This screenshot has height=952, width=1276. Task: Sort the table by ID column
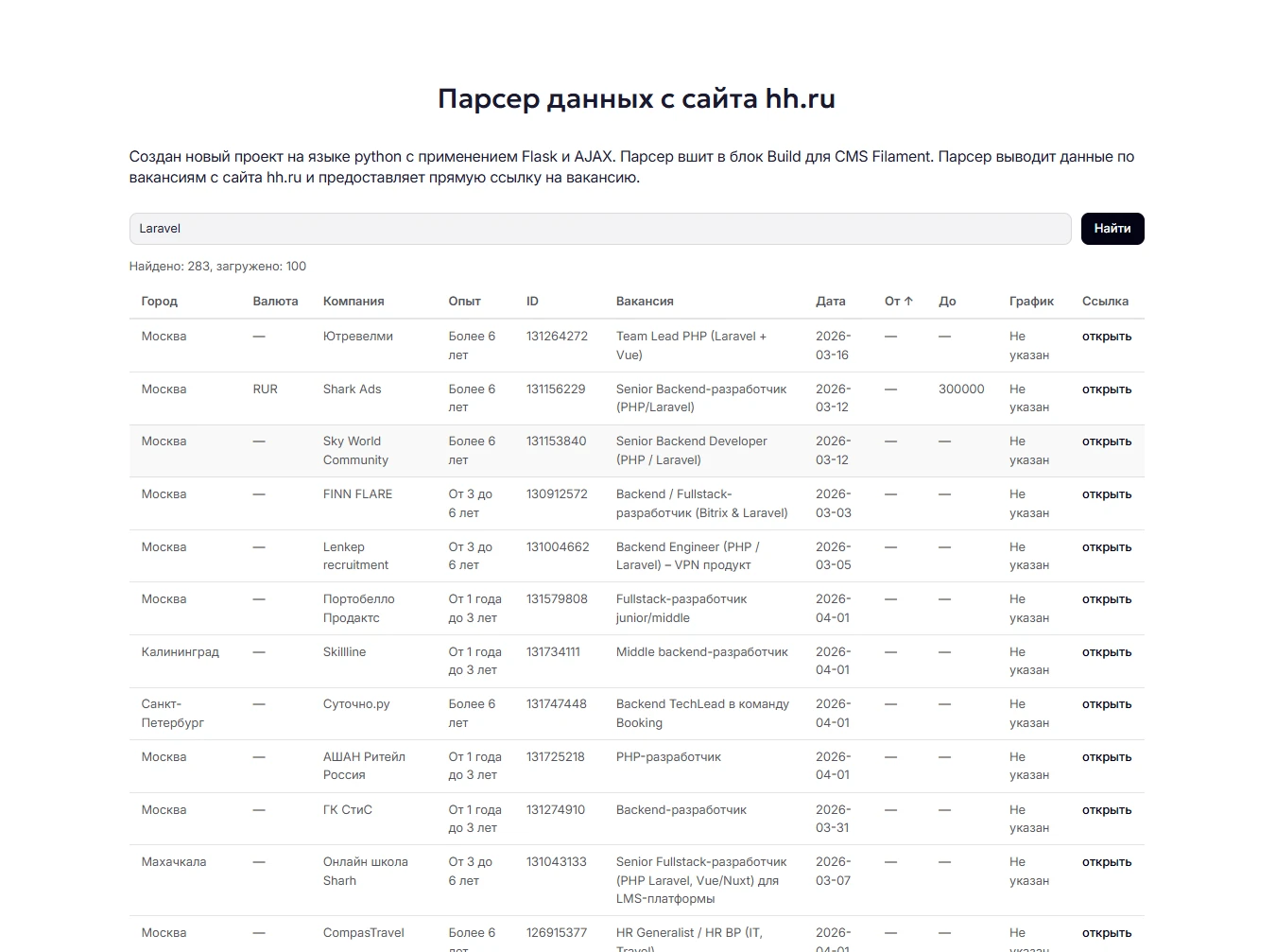532,301
